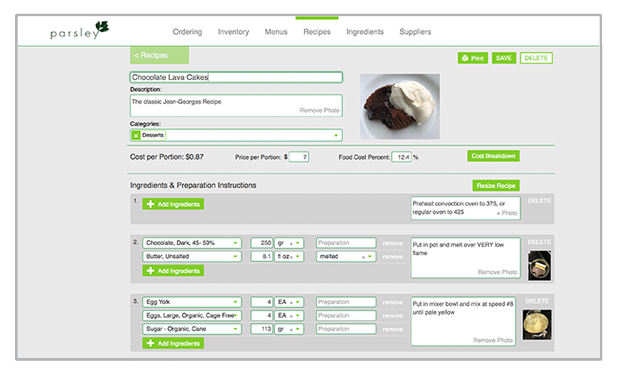The width and height of the screenshot is (622, 378).
Task: Expand the melted preparation dropdown
Action: point(370,257)
